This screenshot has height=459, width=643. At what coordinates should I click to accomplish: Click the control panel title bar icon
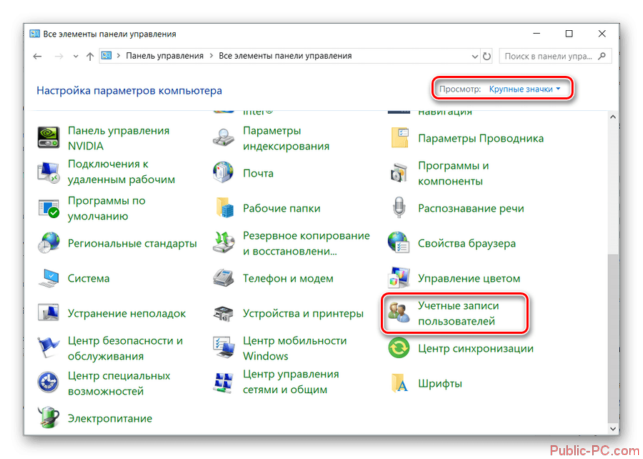34,34
